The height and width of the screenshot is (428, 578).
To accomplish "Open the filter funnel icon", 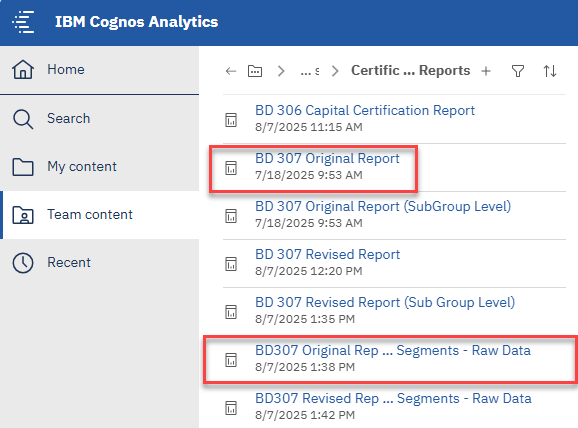I will pos(518,71).
